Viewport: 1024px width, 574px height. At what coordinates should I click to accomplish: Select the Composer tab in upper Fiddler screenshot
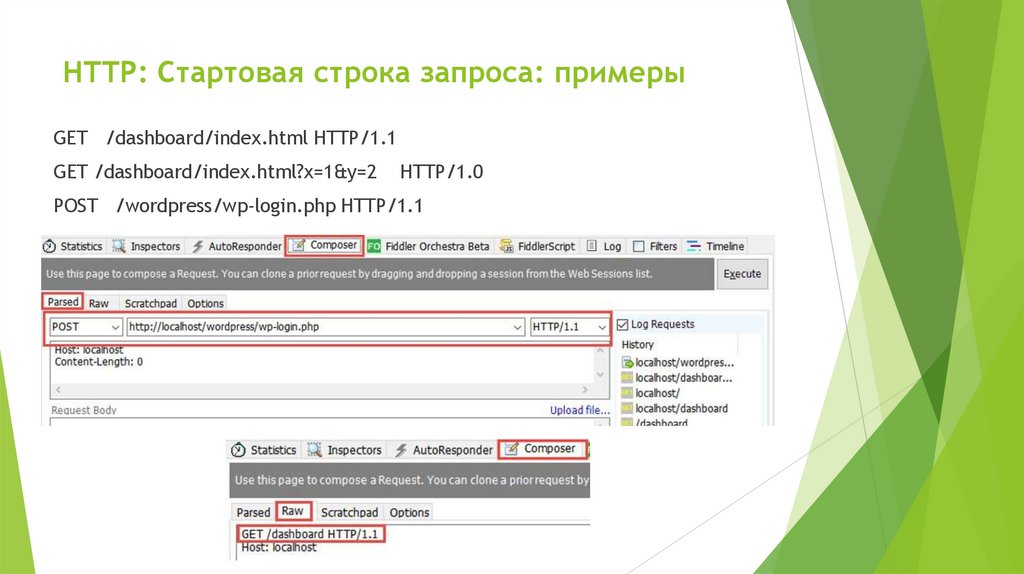pyautogui.click(x=324, y=246)
